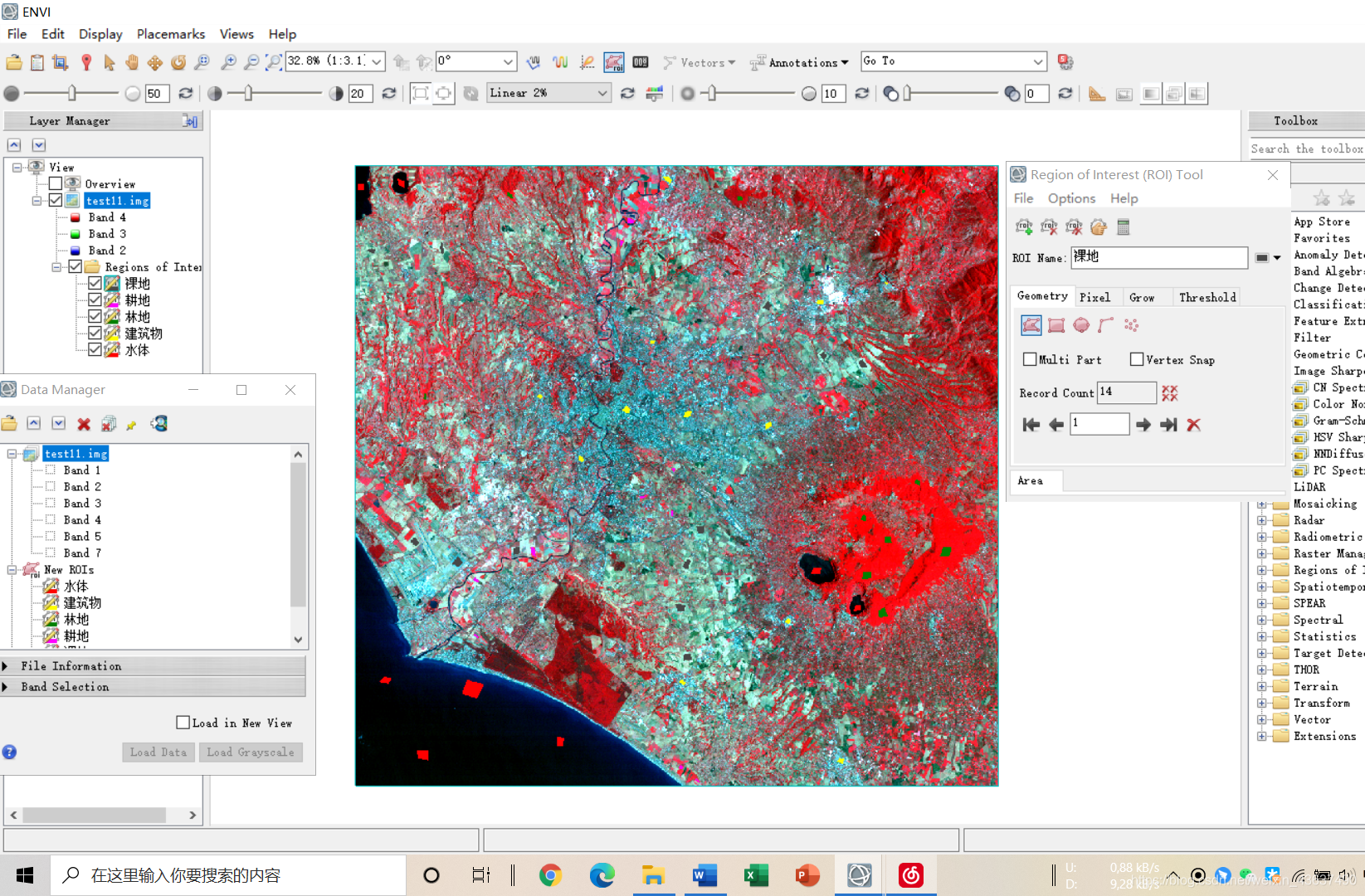Uncheck the 建筑物 ROI layer in Layer Manager
The image size is (1365, 896).
[95, 333]
